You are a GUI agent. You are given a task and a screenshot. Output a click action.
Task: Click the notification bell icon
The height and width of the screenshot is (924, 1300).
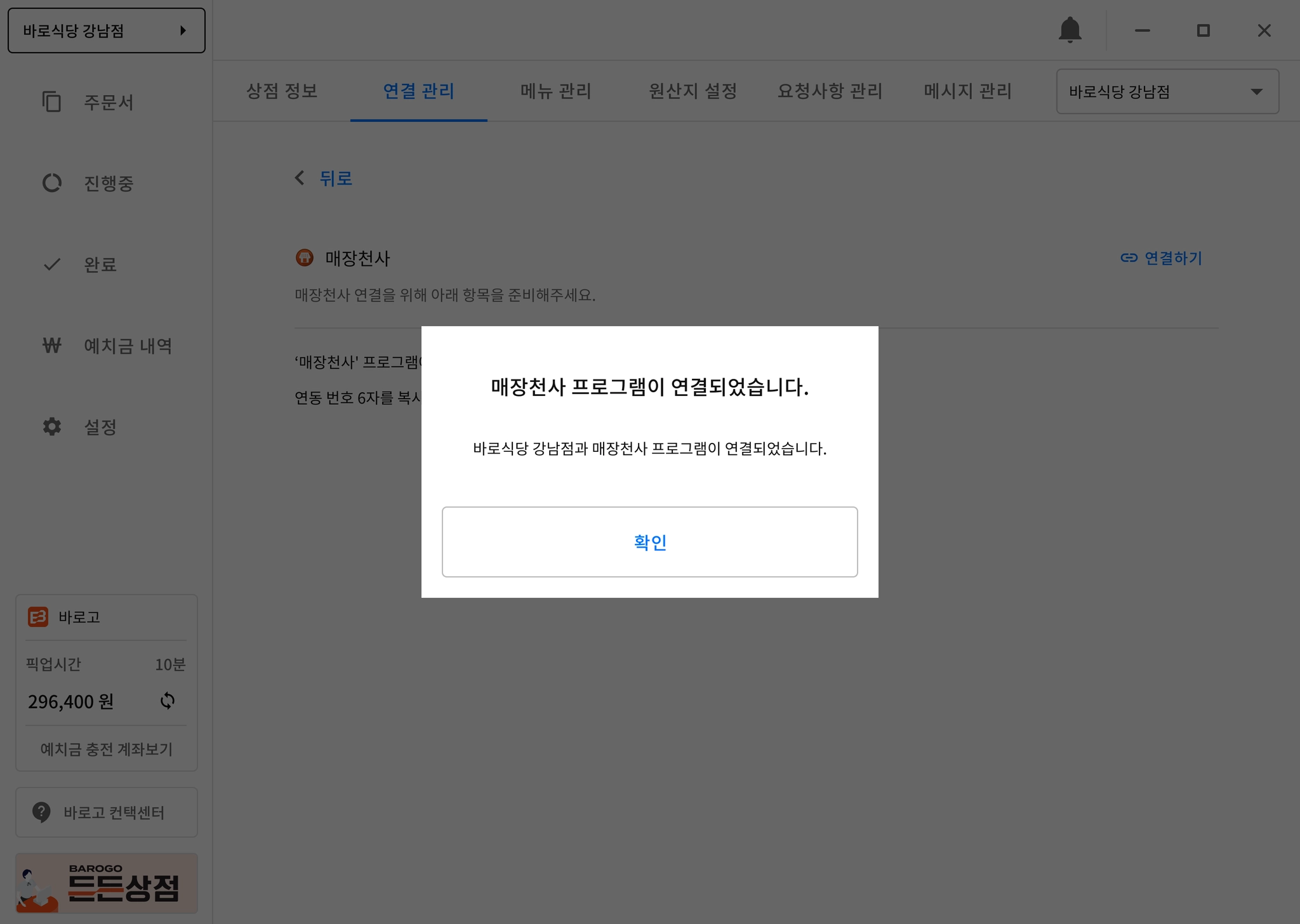(x=1070, y=30)
